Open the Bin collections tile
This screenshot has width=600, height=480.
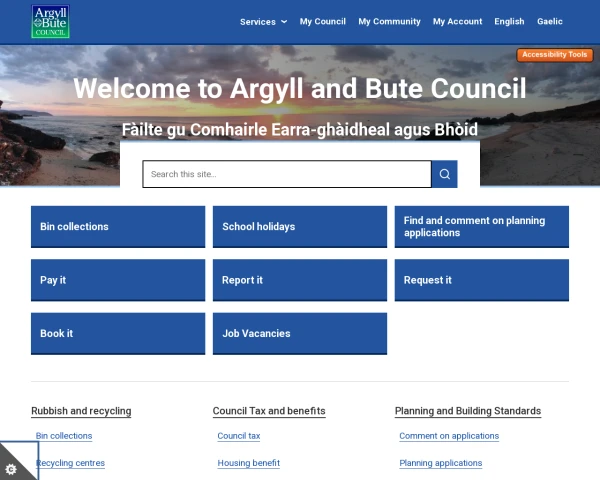(118, 227)
